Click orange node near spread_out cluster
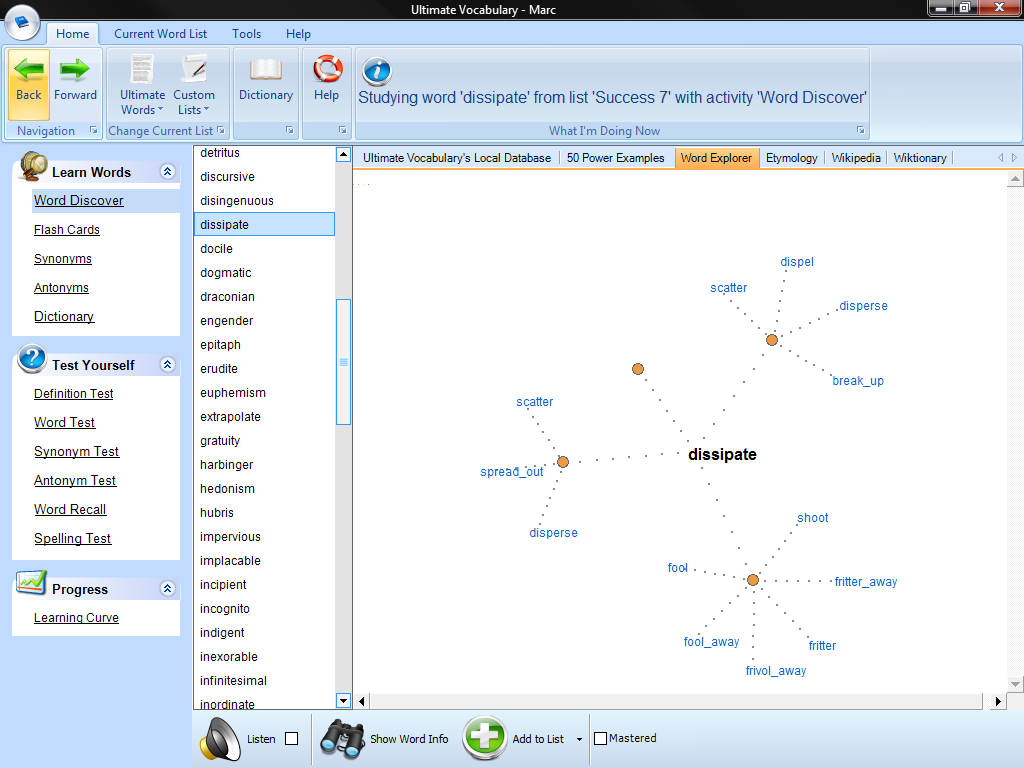Screen dimensions: 1024x768 pos(563,462)
